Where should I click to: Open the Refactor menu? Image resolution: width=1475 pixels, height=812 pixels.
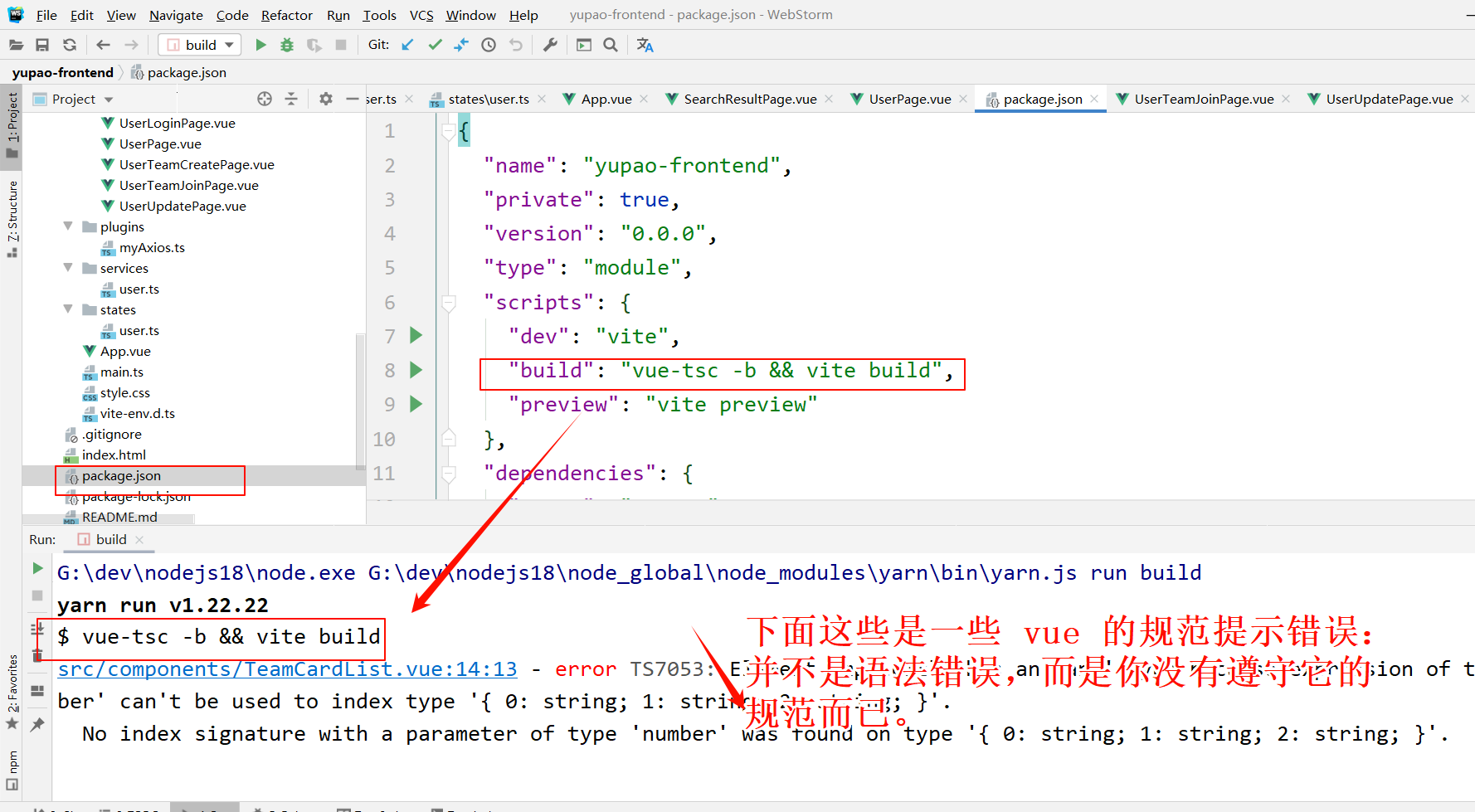click(x=286, y=15)
